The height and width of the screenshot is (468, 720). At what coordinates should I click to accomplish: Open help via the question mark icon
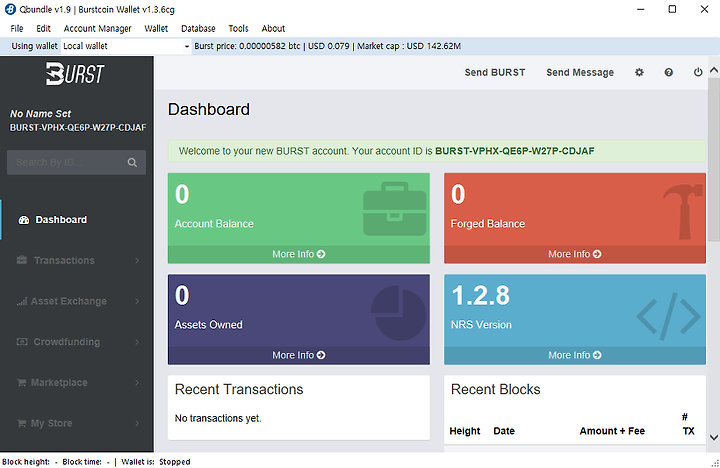tap(669, 73)
